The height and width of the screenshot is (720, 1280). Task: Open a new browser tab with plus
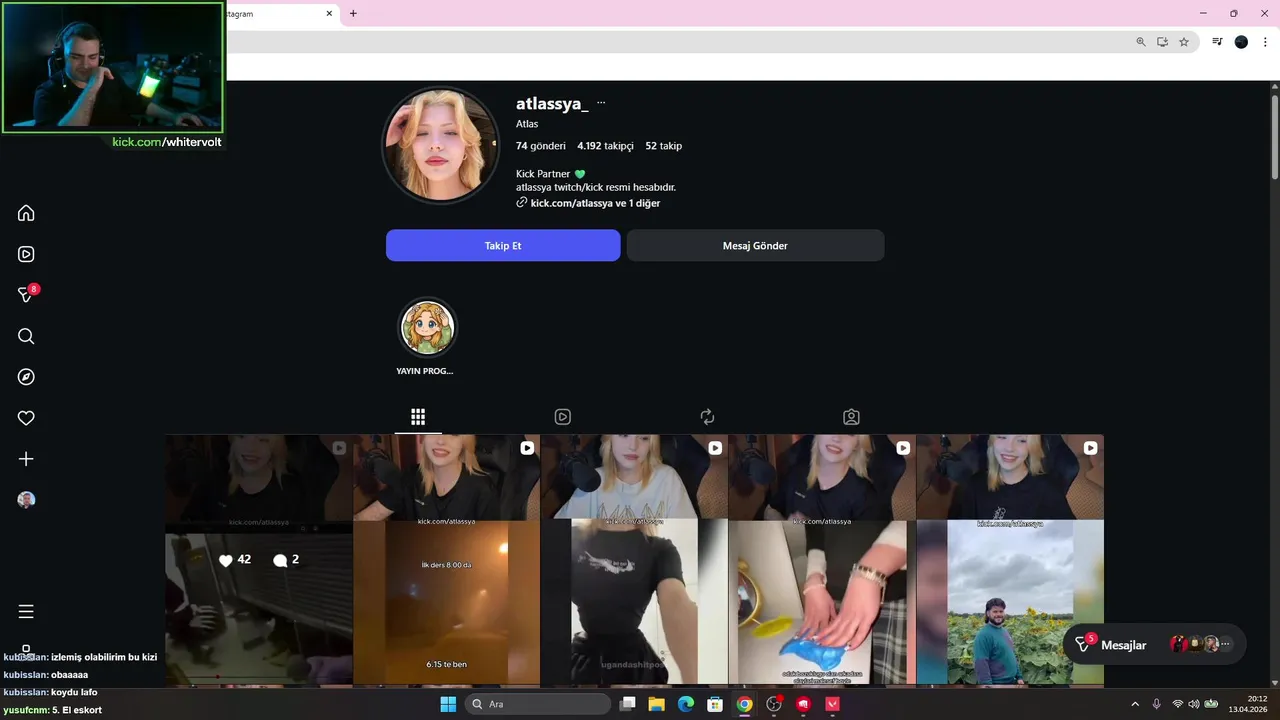[353, 14]
